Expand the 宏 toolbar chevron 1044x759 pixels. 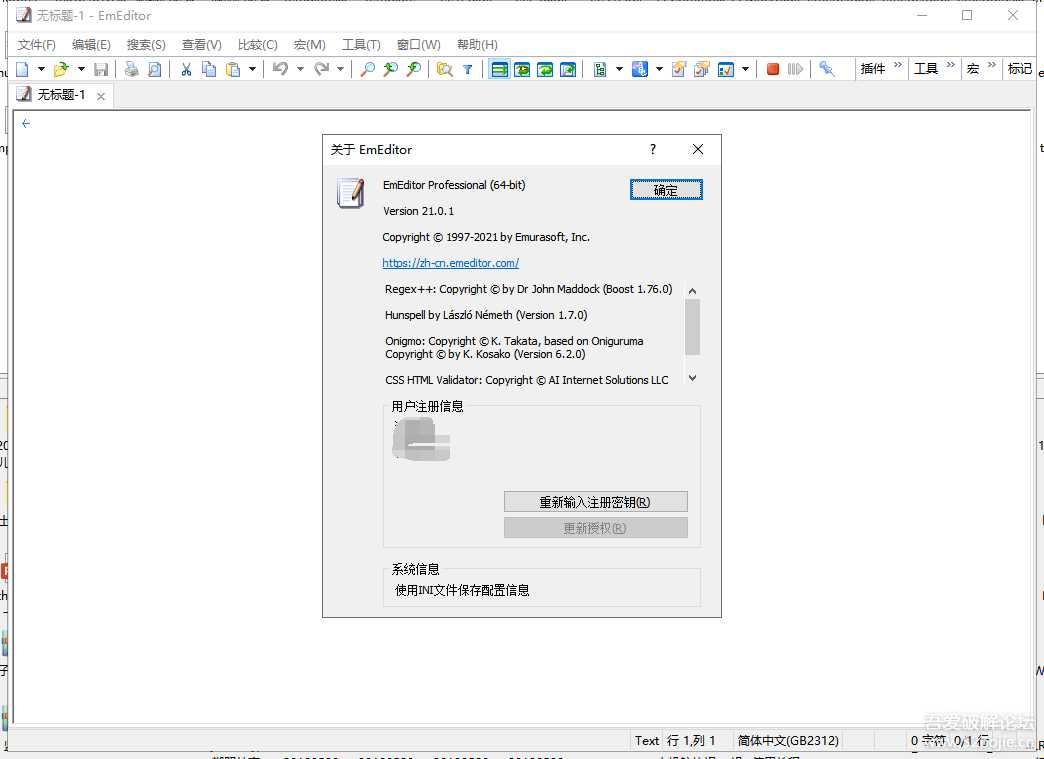pos(991,65)
